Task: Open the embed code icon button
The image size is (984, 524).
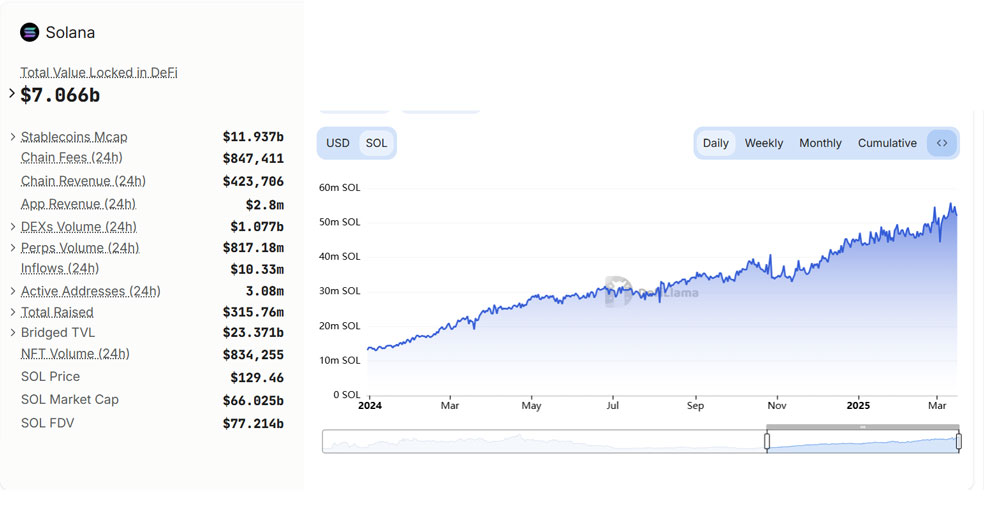Action: (x=941, y=143)
